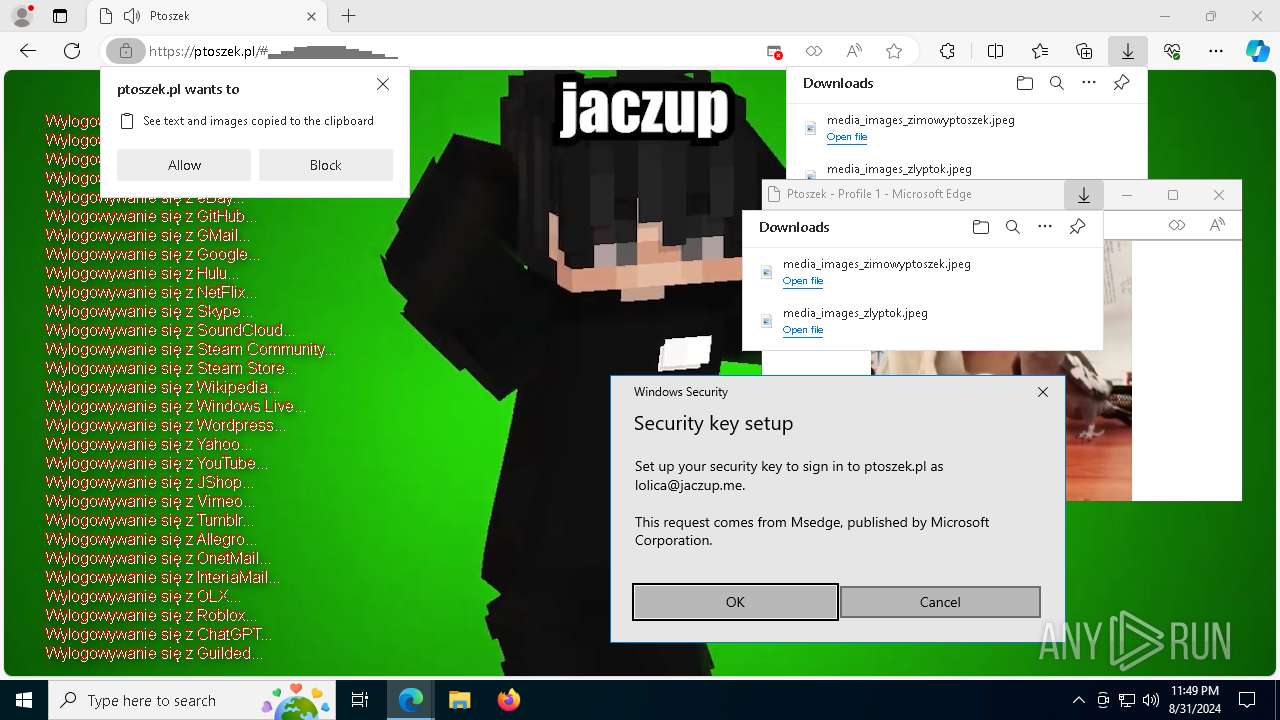Refresh the ptoszek.pl page
Image resolution: width=1280 pixels, height=720 pixels.
72,51
